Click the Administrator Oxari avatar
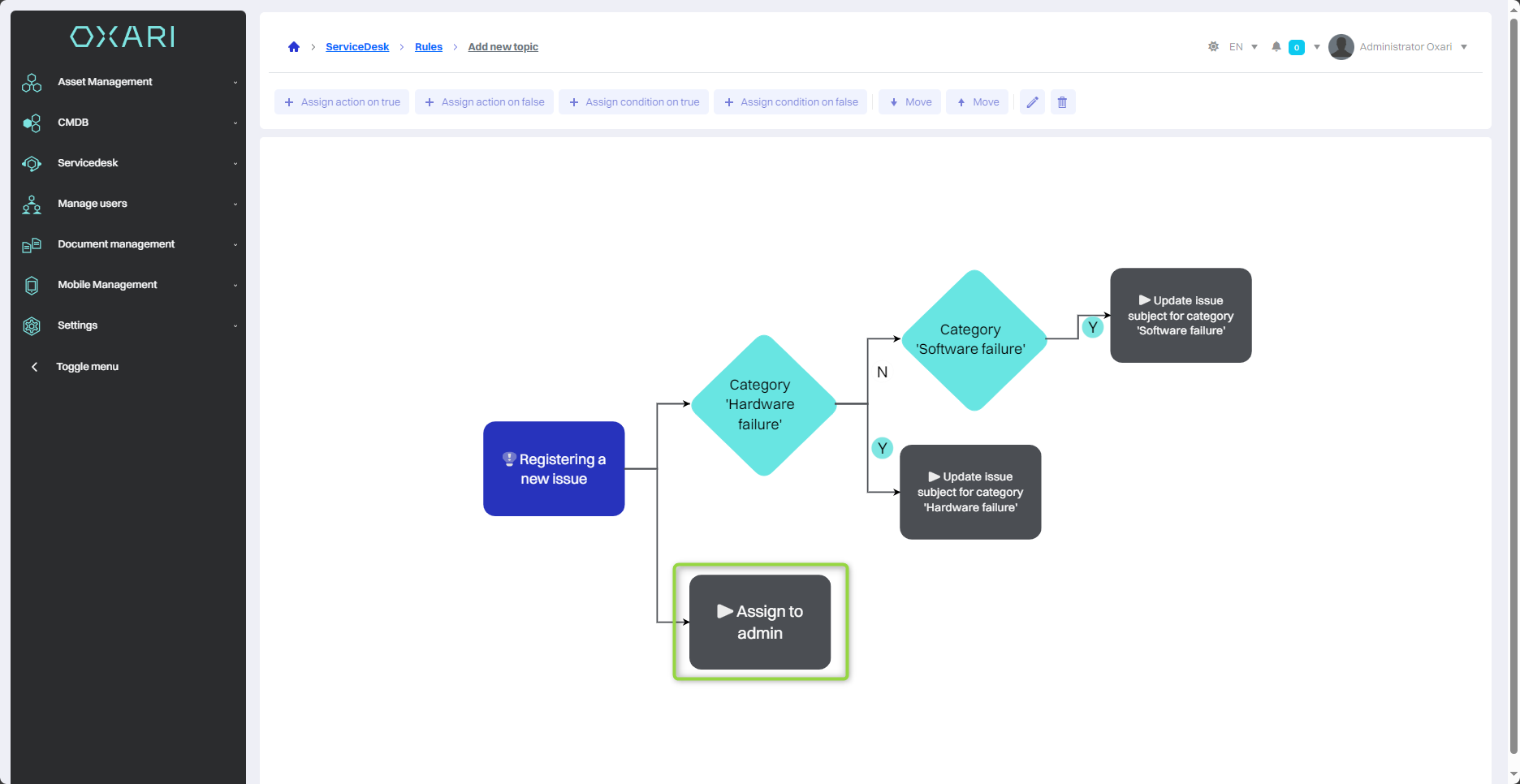Viewport: 1520px width, 784px height. 1341,47
